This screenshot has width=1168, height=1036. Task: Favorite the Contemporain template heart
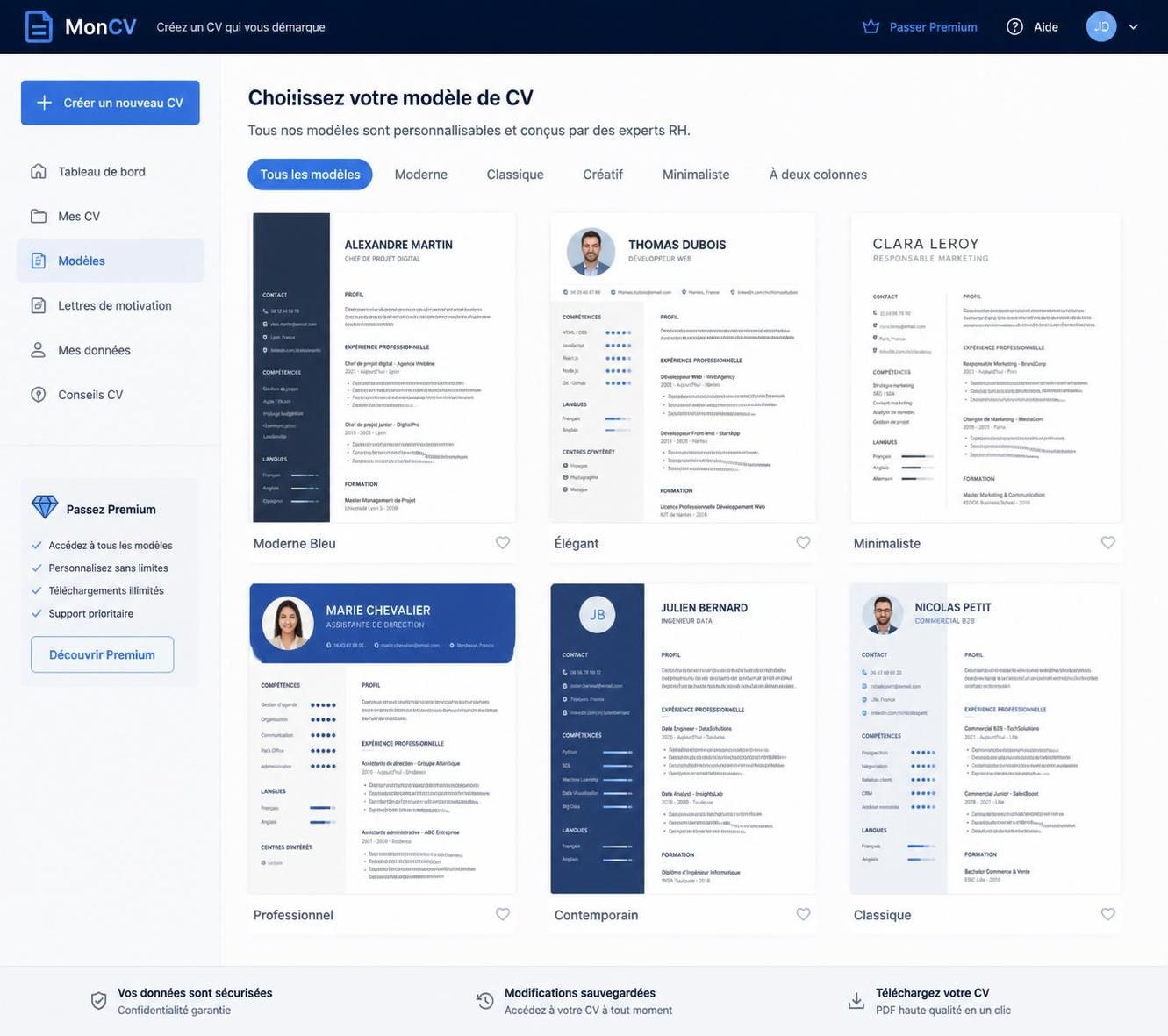point(803,914)
